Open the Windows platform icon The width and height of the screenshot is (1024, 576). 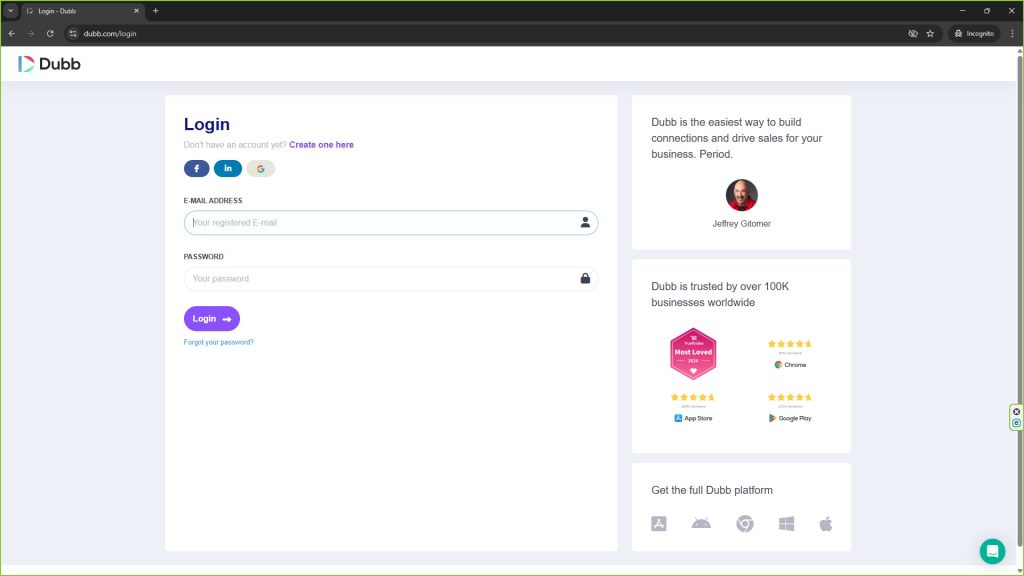[786, 524]
